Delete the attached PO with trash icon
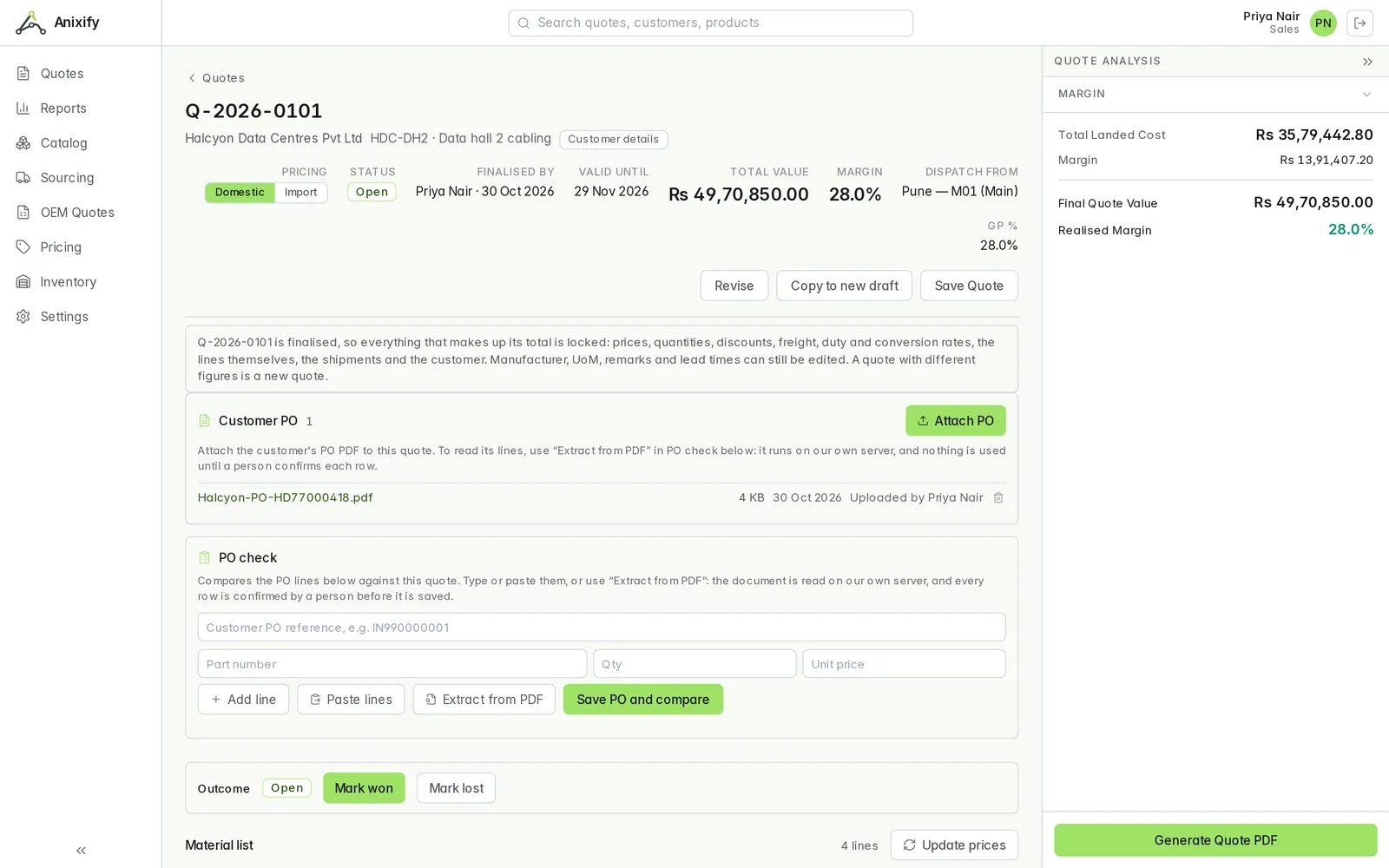 998,498
